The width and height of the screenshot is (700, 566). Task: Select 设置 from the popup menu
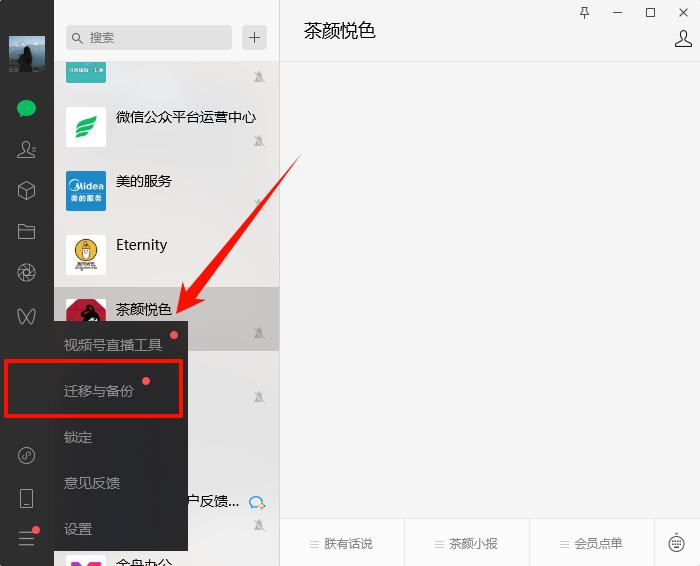[x=78, y=529]
